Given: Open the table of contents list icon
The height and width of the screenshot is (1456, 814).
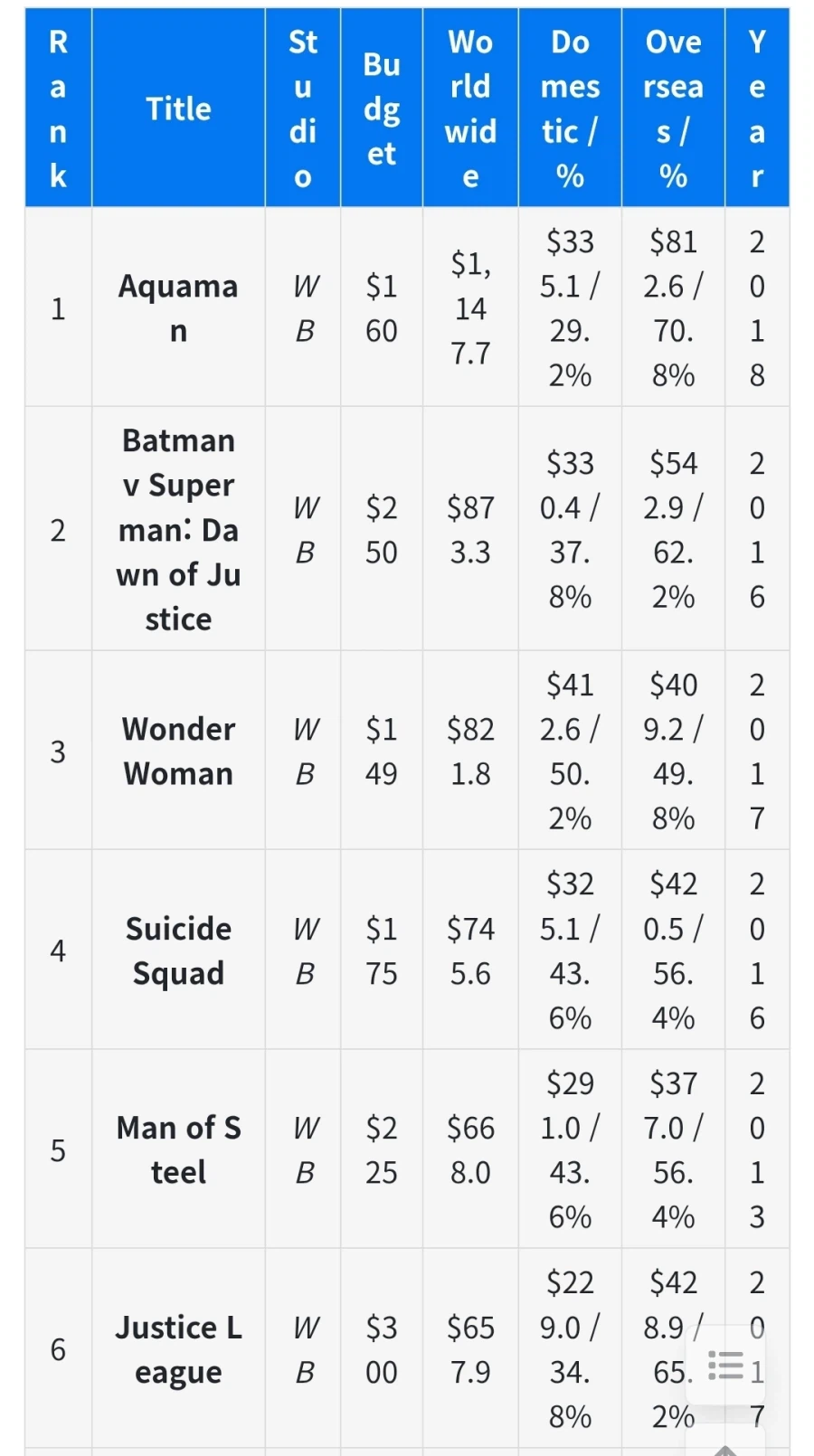Looking at the screenshot, I should (725, 1365).
